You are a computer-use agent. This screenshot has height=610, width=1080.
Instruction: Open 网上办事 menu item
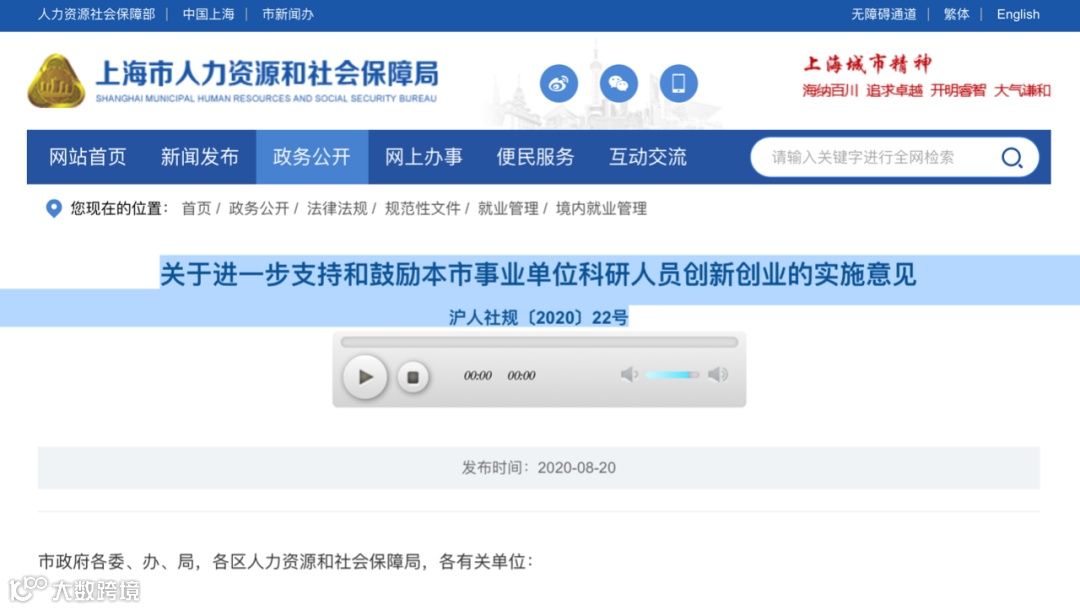tap(424, 157)
